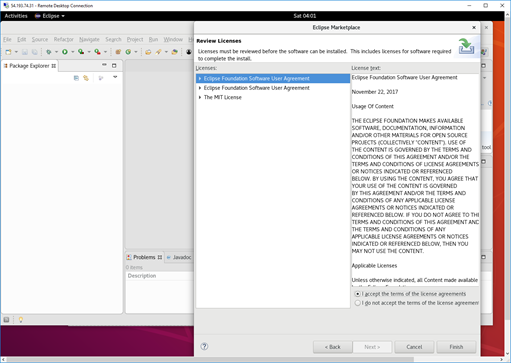
Task: Click inside the License text area
Action: (415, 180)
